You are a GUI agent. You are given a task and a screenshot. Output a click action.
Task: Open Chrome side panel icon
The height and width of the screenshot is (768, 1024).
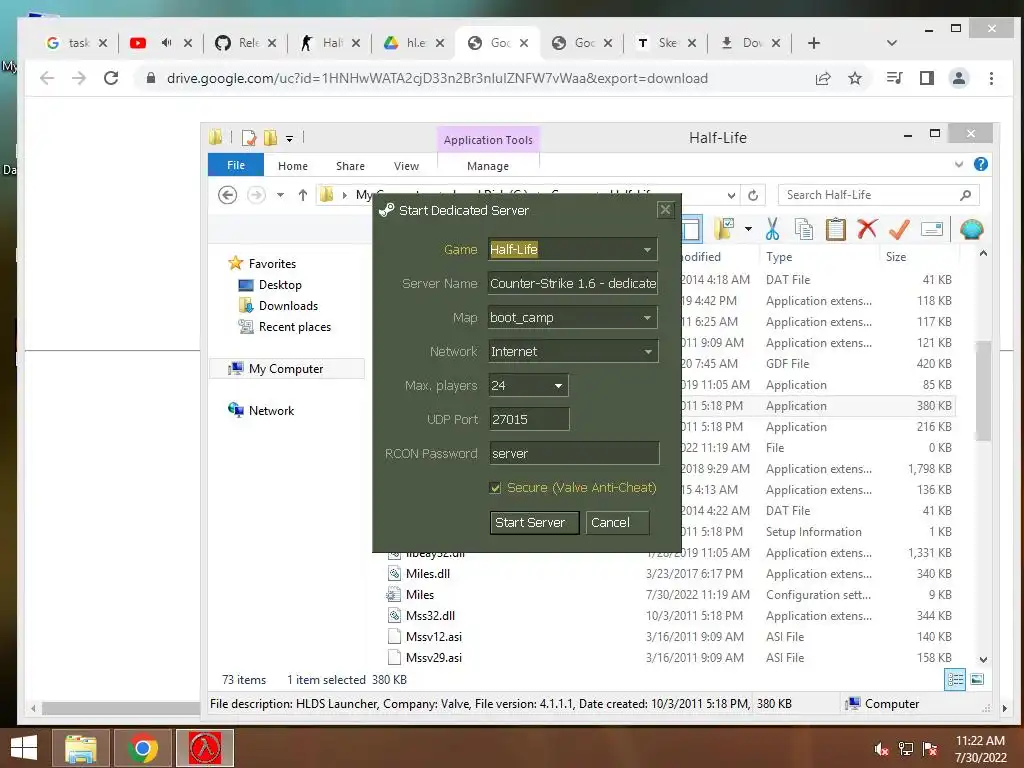click(x=927, y=78)
